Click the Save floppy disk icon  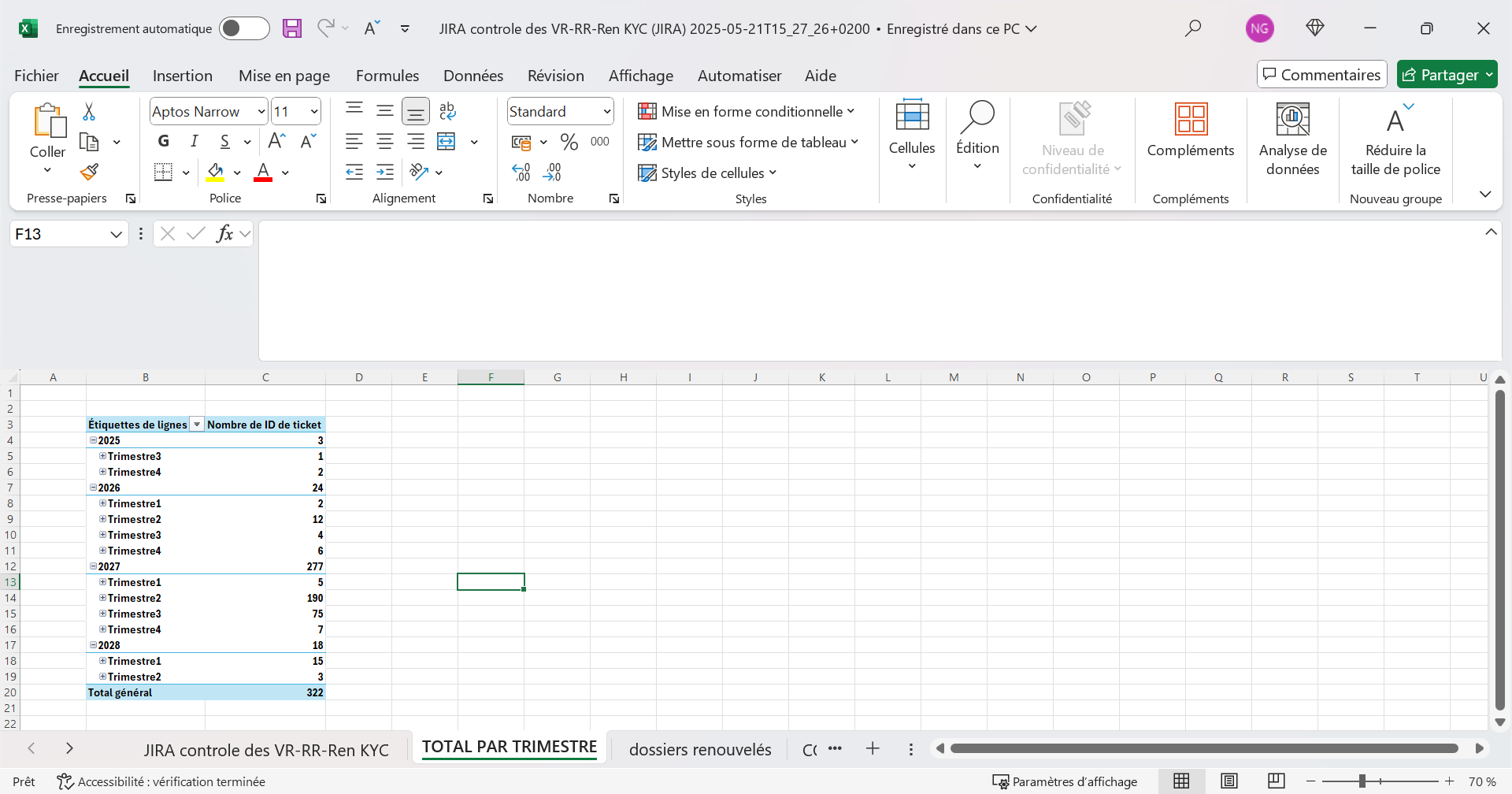[x=292, y=29]
